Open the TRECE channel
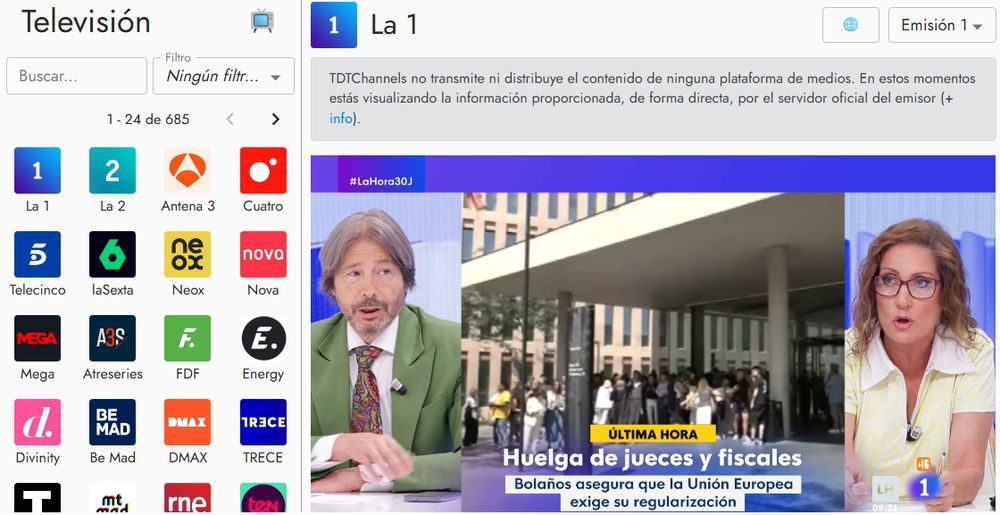This screenshot has height=515, width=1000. (x=263, y=422)
